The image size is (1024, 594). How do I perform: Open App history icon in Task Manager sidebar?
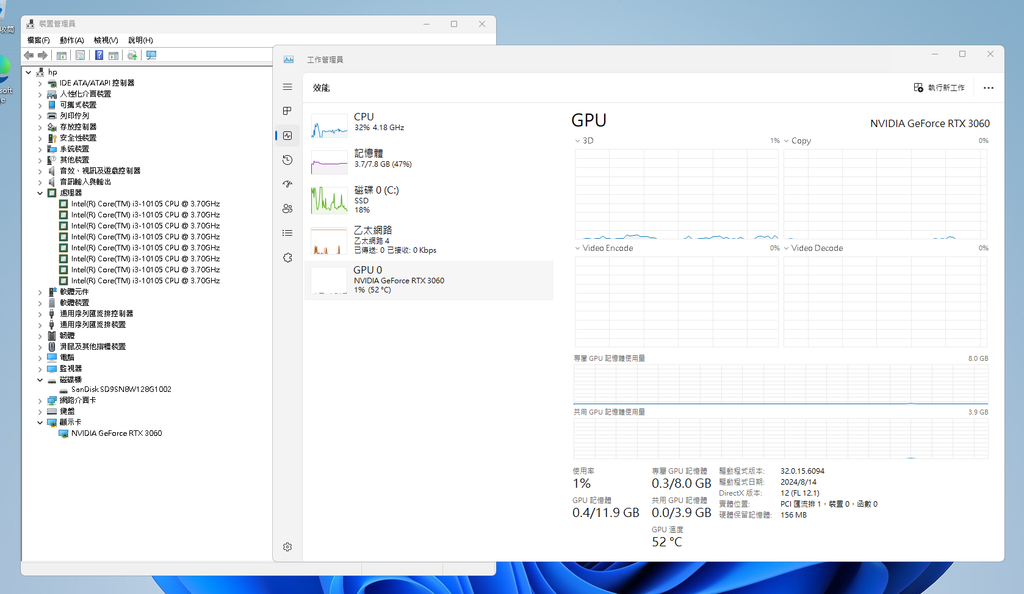tap(287, 160)
